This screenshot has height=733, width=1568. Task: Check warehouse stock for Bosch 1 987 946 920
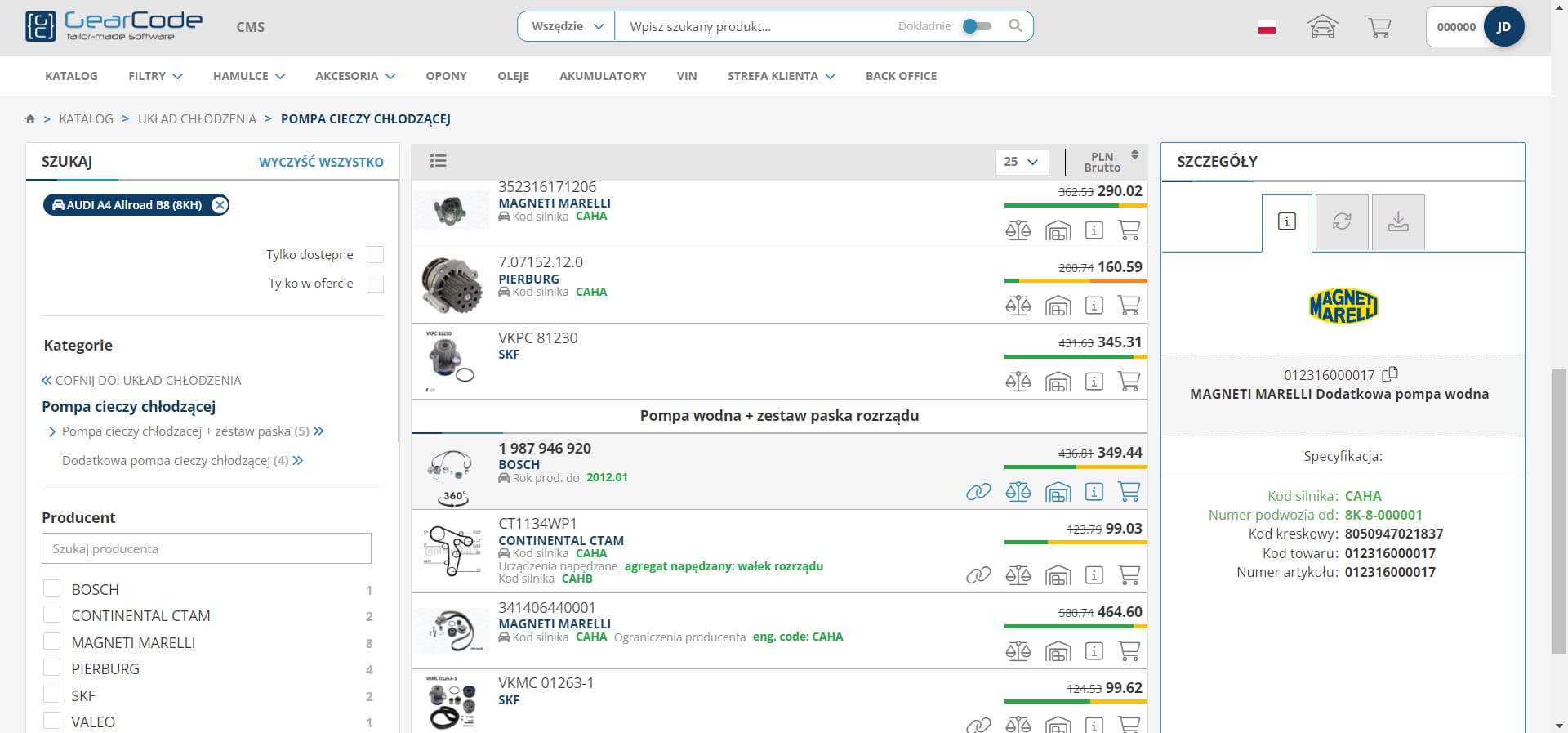(x=1058, y=492)
